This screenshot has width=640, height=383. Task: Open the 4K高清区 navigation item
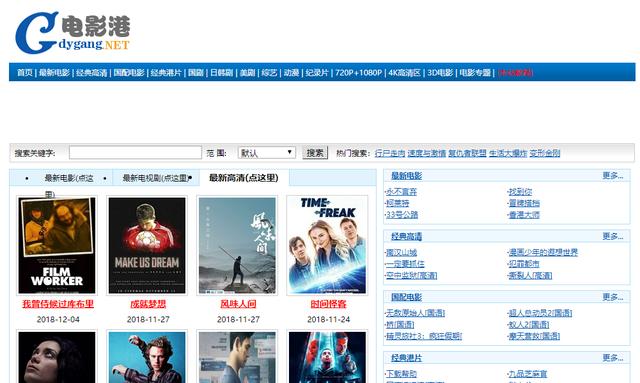coord(404,73)
